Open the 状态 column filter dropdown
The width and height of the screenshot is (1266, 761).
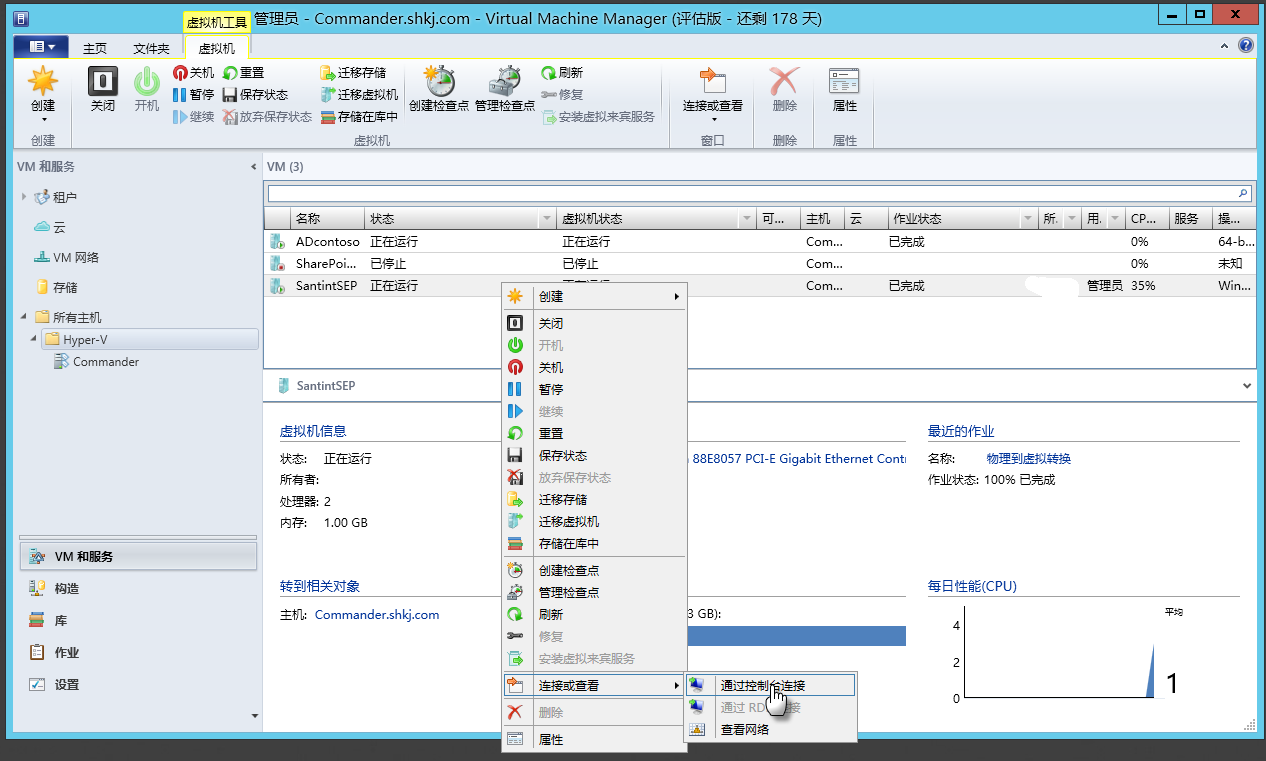click(546, 219)
